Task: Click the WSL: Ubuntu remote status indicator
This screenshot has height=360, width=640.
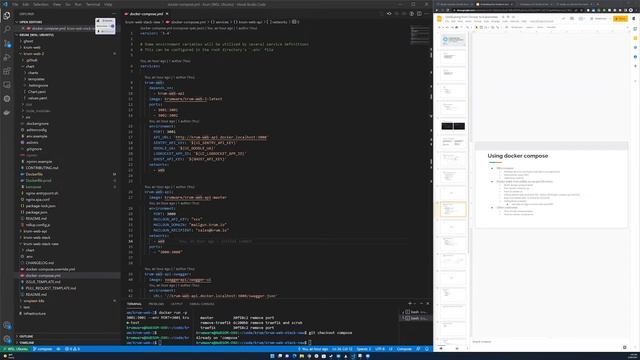Action: (15, 349)
